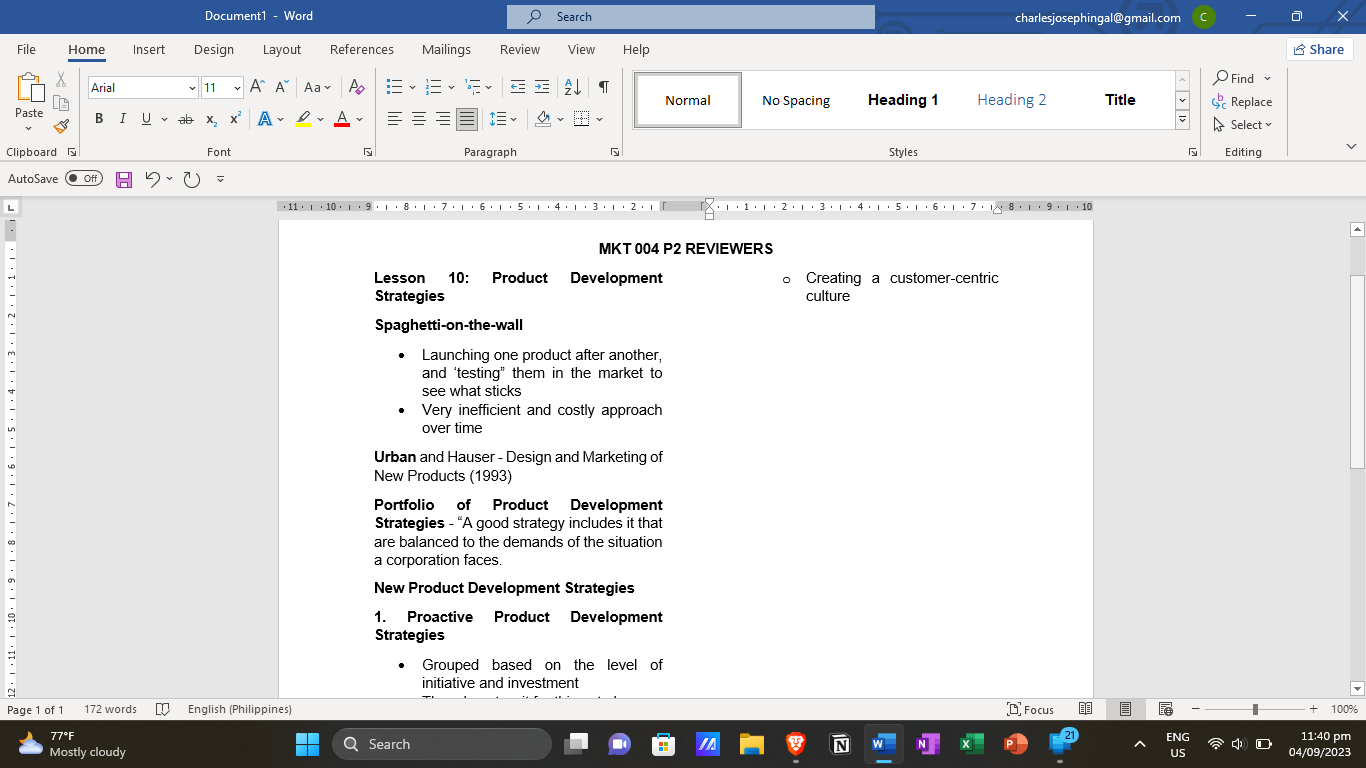Switch to the Insert tab
1366x768 pixels.
[x=149, y=49]
